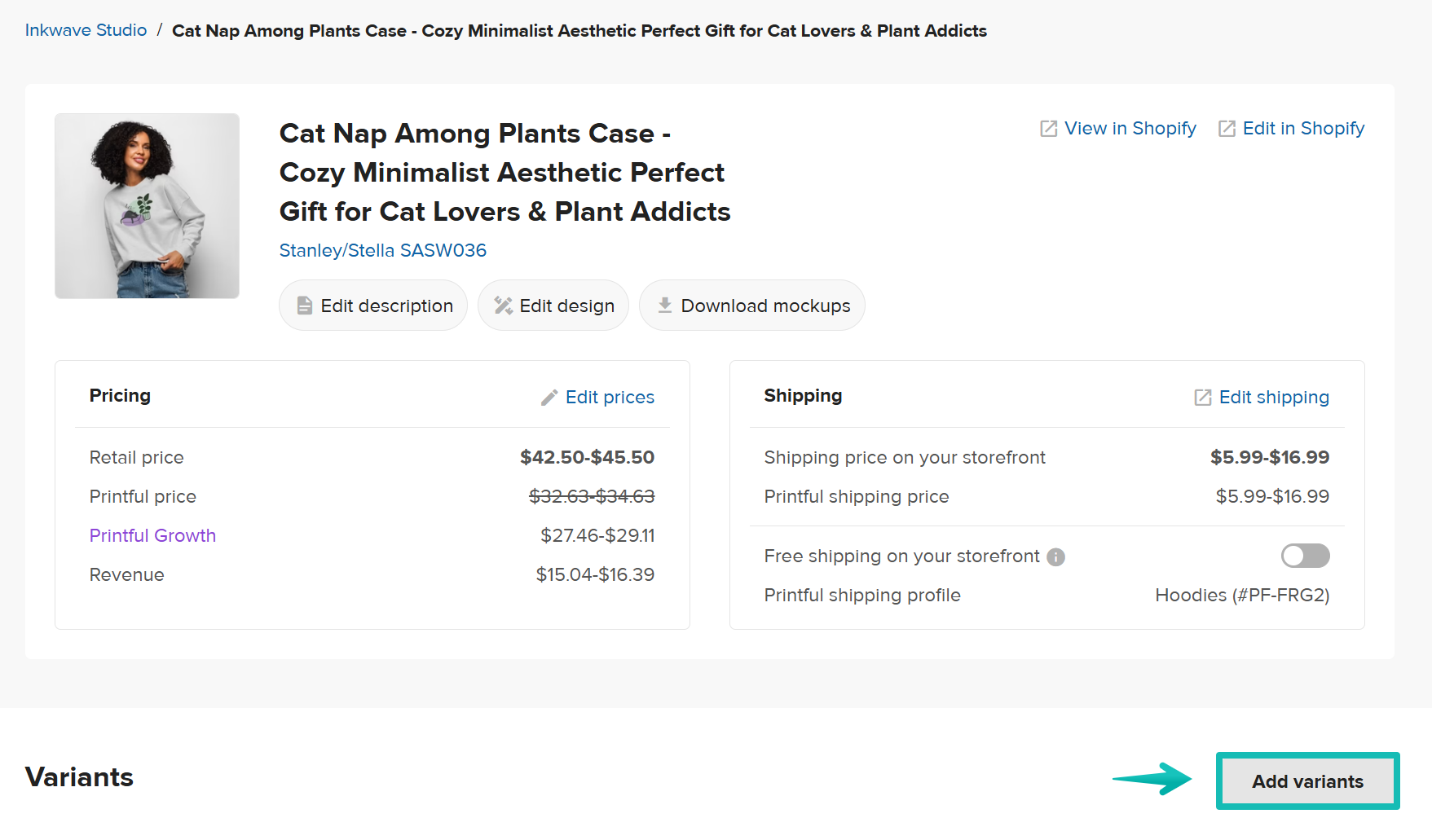Open the Inkwave Studio breadcrumb link
1432x840 pixels.
click(86, 31)
